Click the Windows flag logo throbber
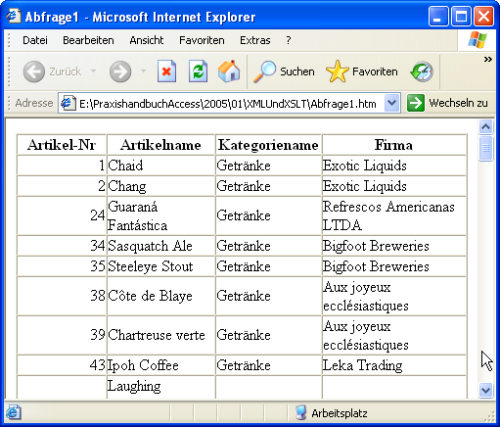The image size is (500, 427). click(477, 40)
